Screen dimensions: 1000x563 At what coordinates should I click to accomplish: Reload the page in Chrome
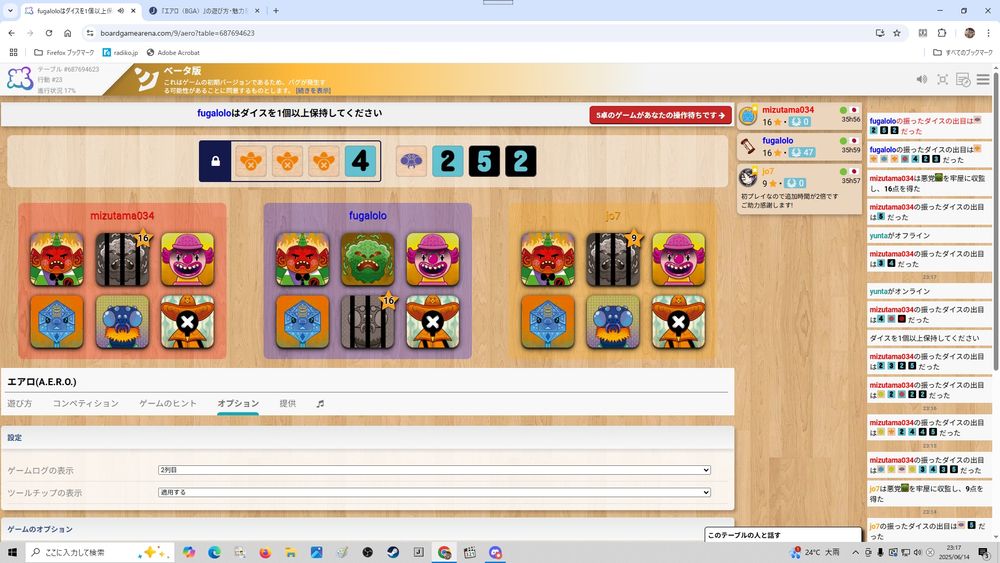click(x=48, y=33)
